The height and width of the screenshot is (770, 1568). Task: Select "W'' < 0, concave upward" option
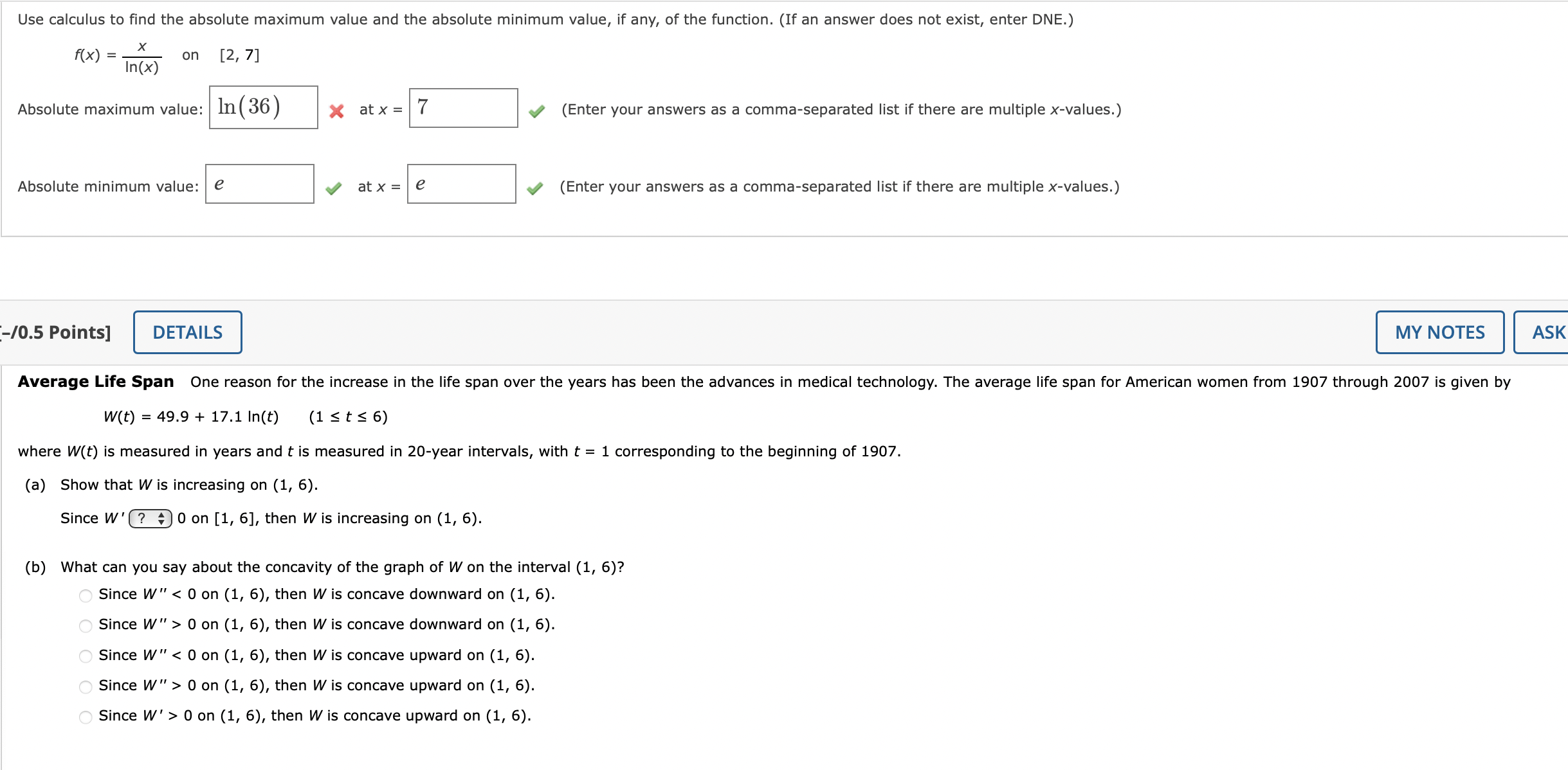tap(85, 656)
